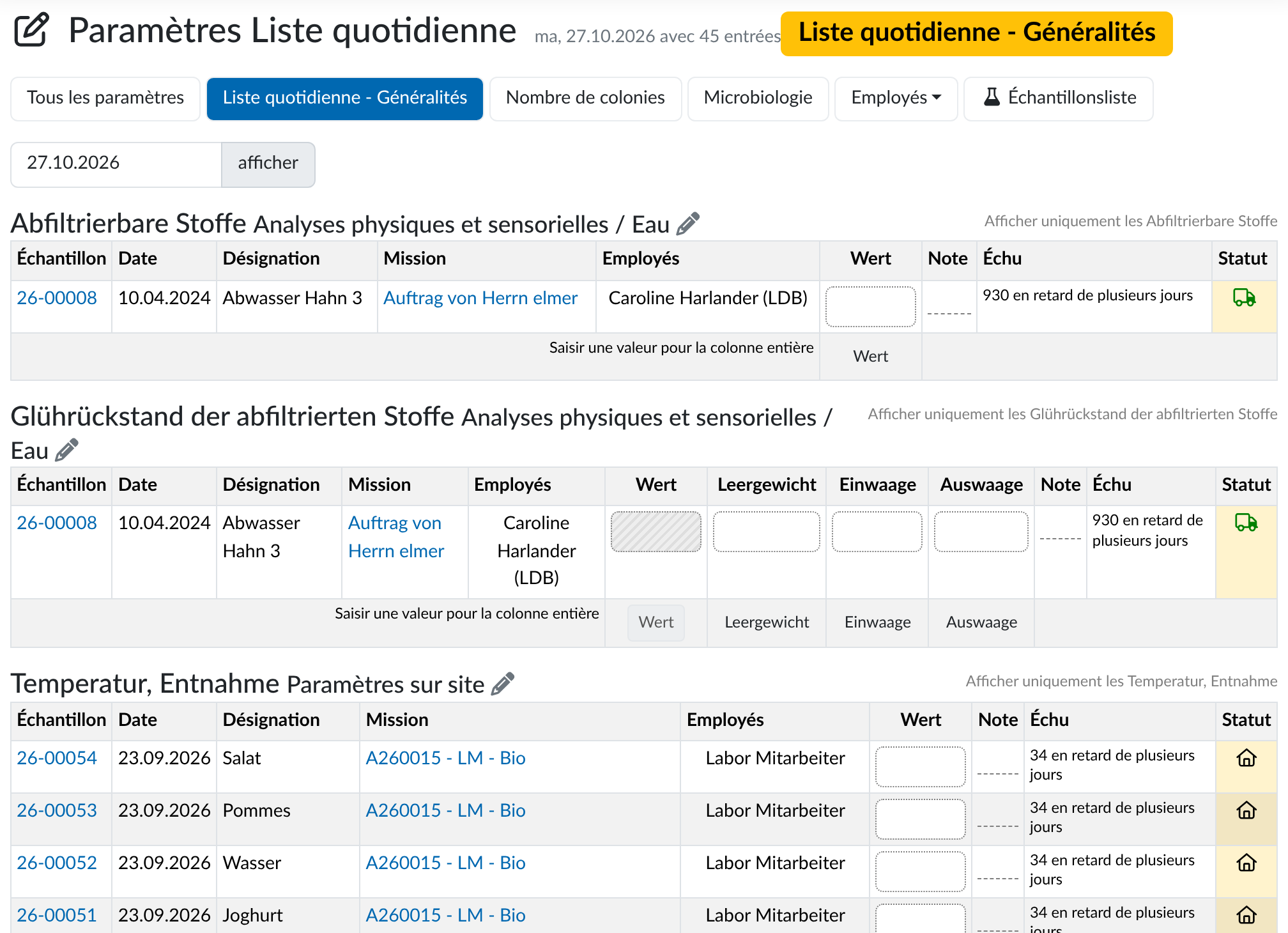The image size is (1288, 933).
Task: Click Afficher uniquement les Glührückstand der abfiltrierten Stoffe
Action: [x=1073, y=414]
